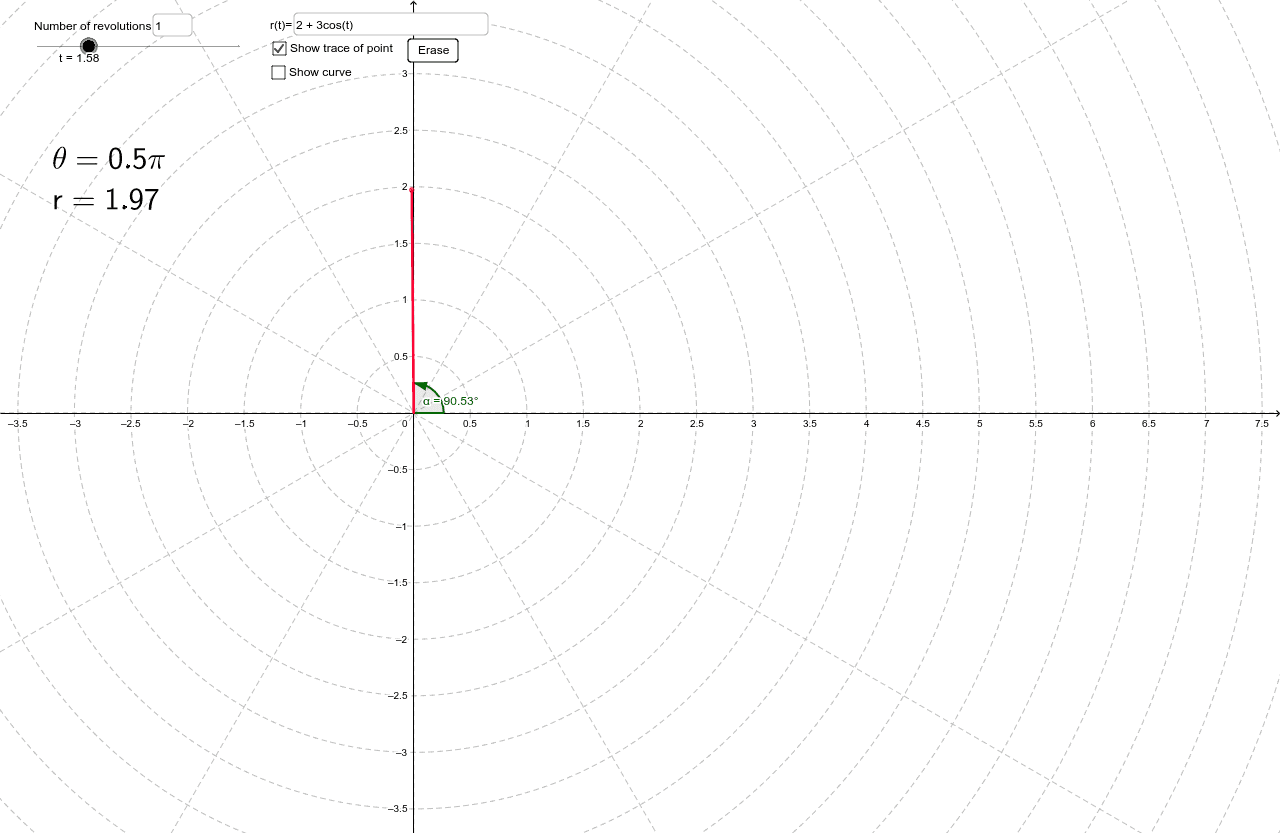Click the y-axis tick label 2.5
The height and width of the screenshot is (835, 1282).
click(x=400, y=131)
